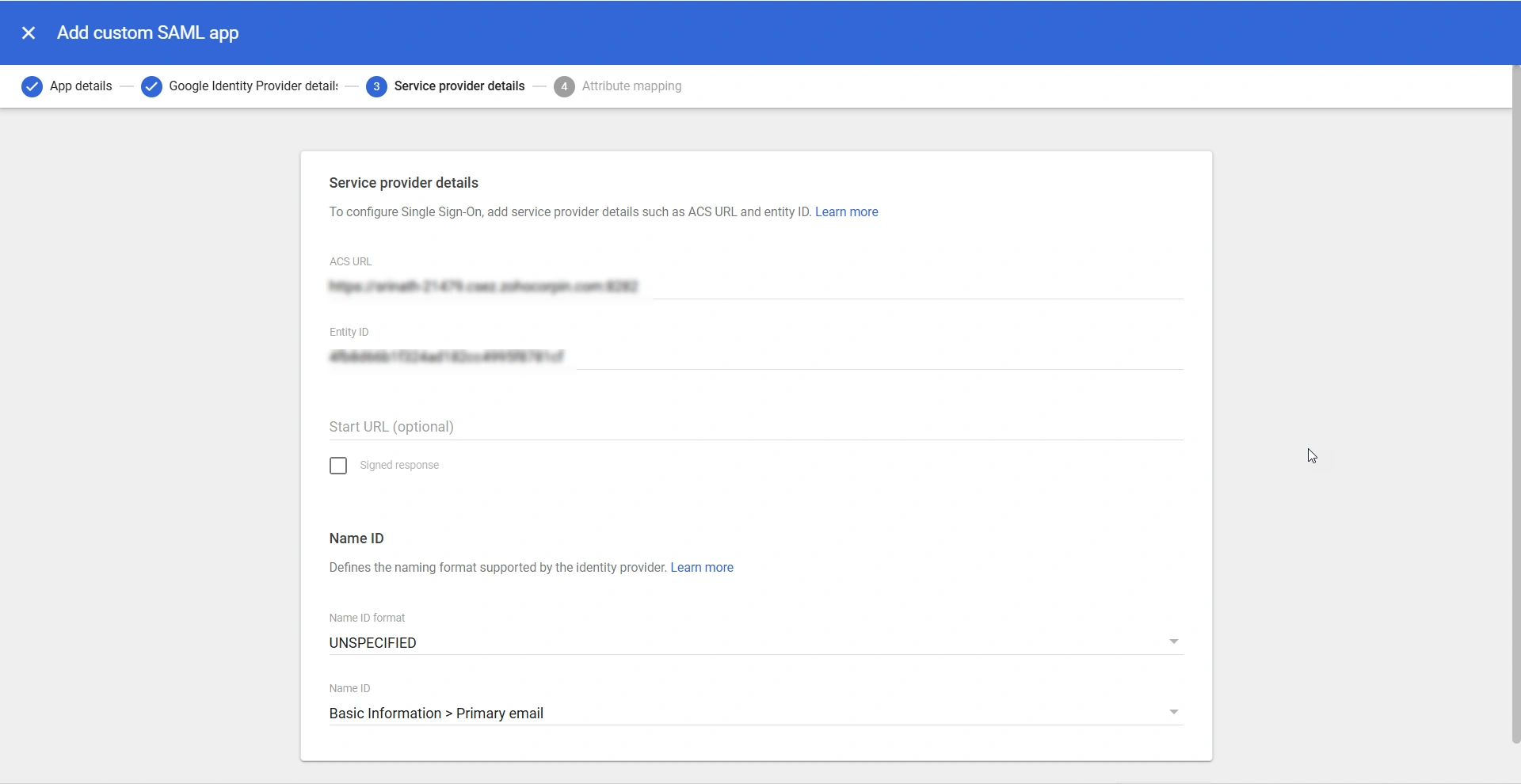Viewport: 1521px width, 784px height.
Task: Click the App details completed checkmark
Action: tap(32, 86)
